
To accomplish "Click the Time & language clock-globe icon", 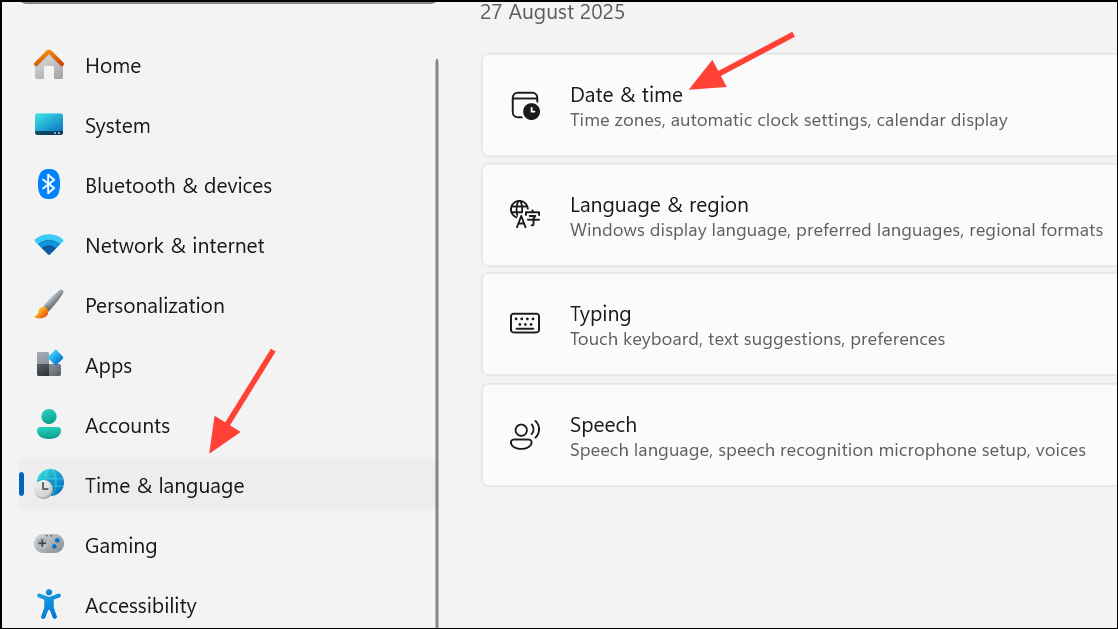I will [48, 485].
